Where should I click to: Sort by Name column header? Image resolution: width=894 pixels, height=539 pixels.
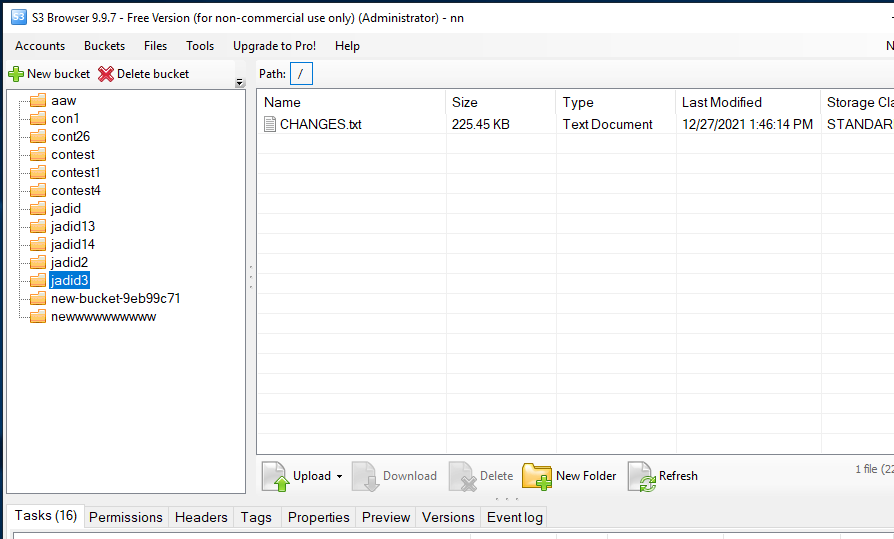pyautogui.click(x=351, y=103)
